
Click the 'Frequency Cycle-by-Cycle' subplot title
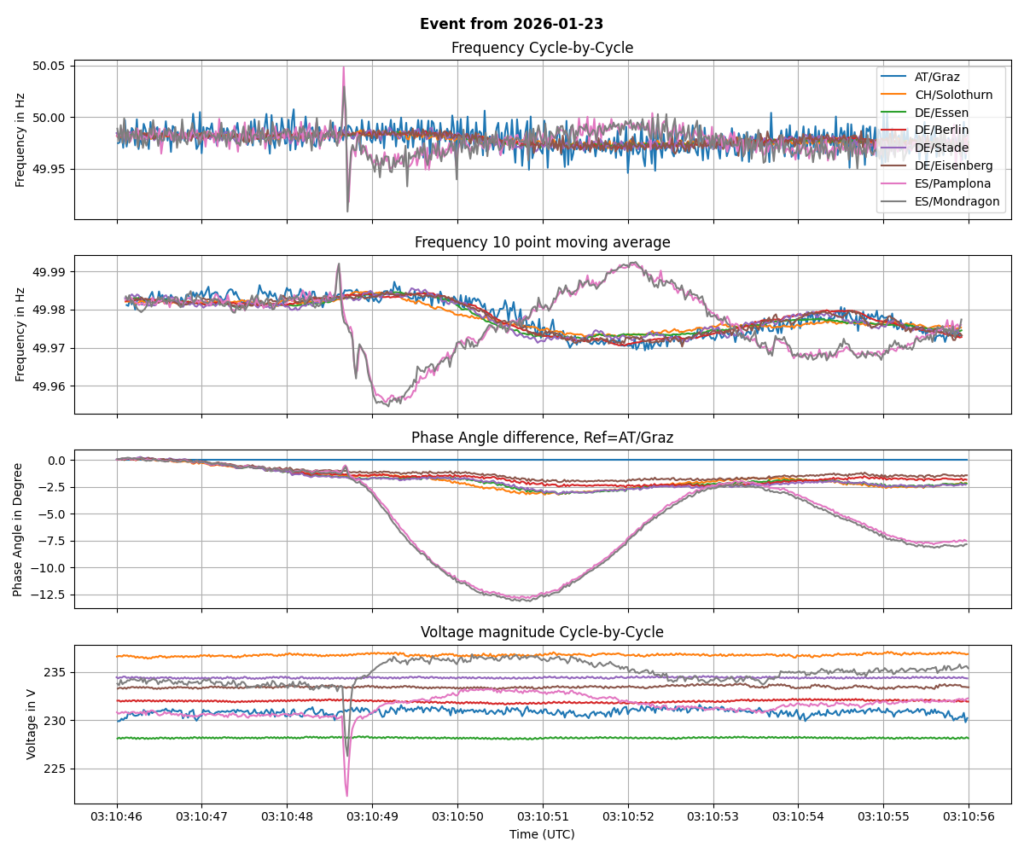click(542, 48)
